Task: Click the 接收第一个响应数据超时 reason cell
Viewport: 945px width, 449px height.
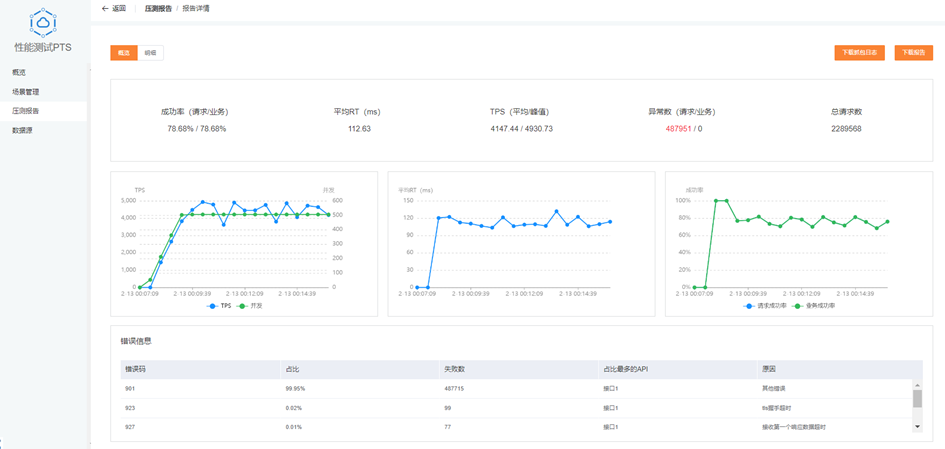Action: point(793,427)
